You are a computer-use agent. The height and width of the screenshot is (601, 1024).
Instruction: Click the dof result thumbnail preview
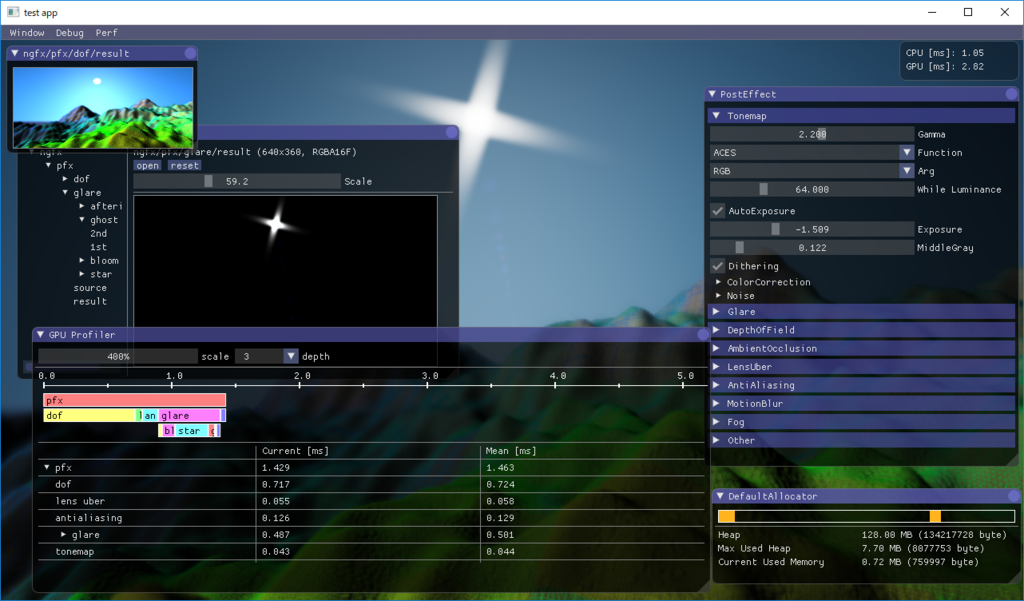(x=103, y=107)
